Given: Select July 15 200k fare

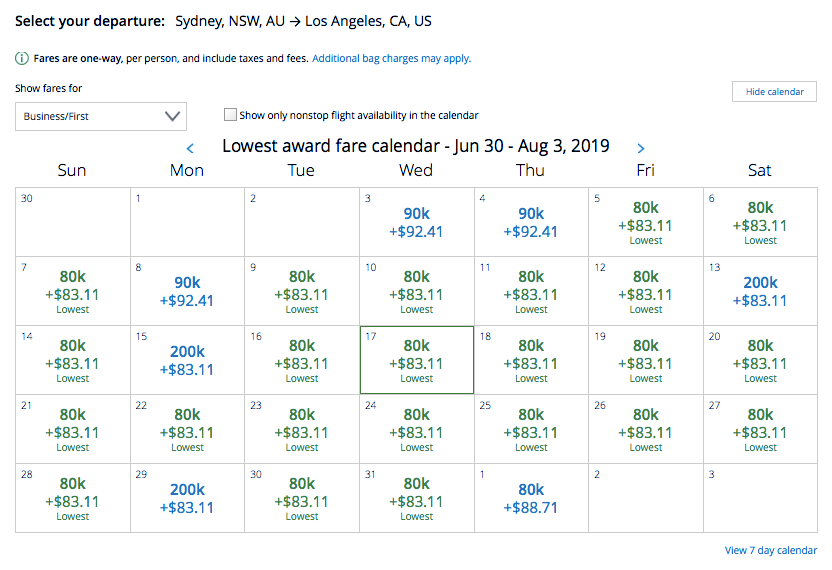Looking at the screenshot, I should click(187, 360).
